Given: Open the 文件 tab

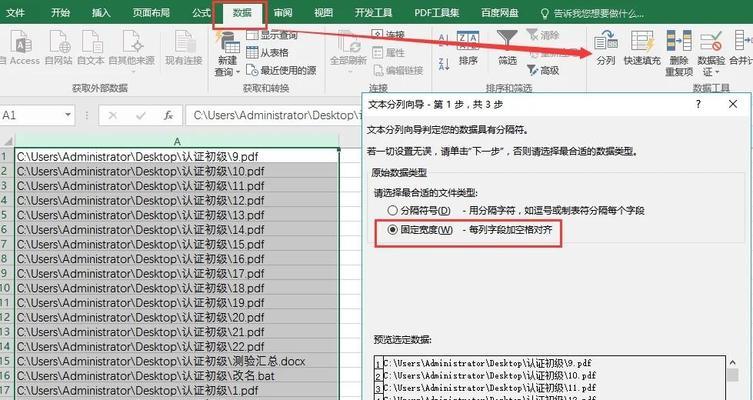Looking at the screenshot, I should 15,13.
